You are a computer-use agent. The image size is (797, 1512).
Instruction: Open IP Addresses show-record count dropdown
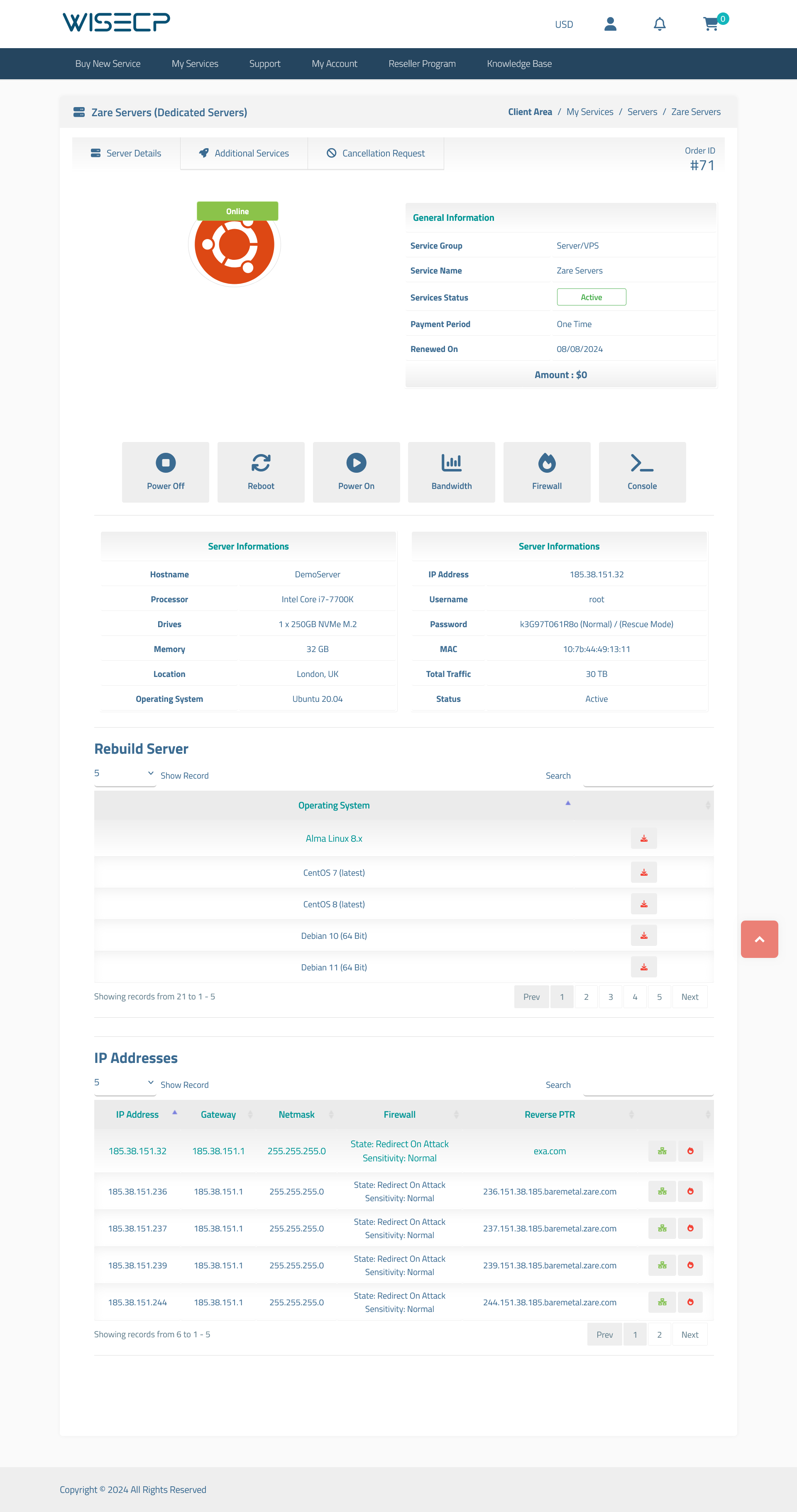(x=125, y=1083)
